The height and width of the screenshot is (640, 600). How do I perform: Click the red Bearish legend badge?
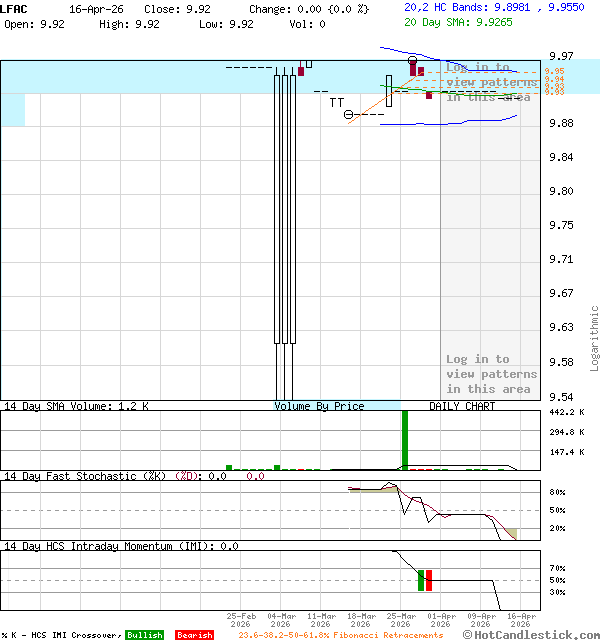(x=194, y=635)
